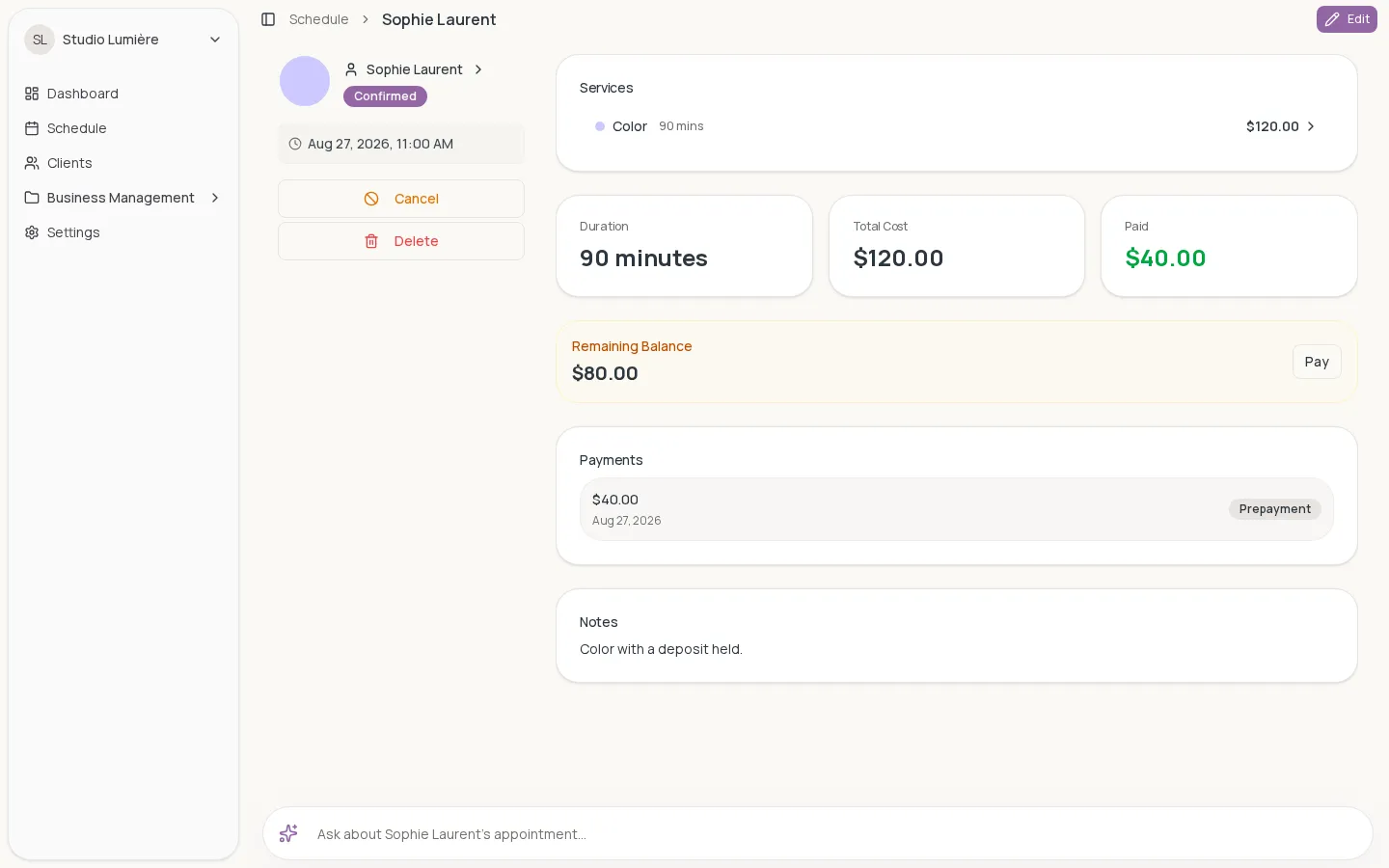The width and height of the screenshot is (1389, 868).
Task: Click the Confirmed status badge
Action: [x=385, y=96]
